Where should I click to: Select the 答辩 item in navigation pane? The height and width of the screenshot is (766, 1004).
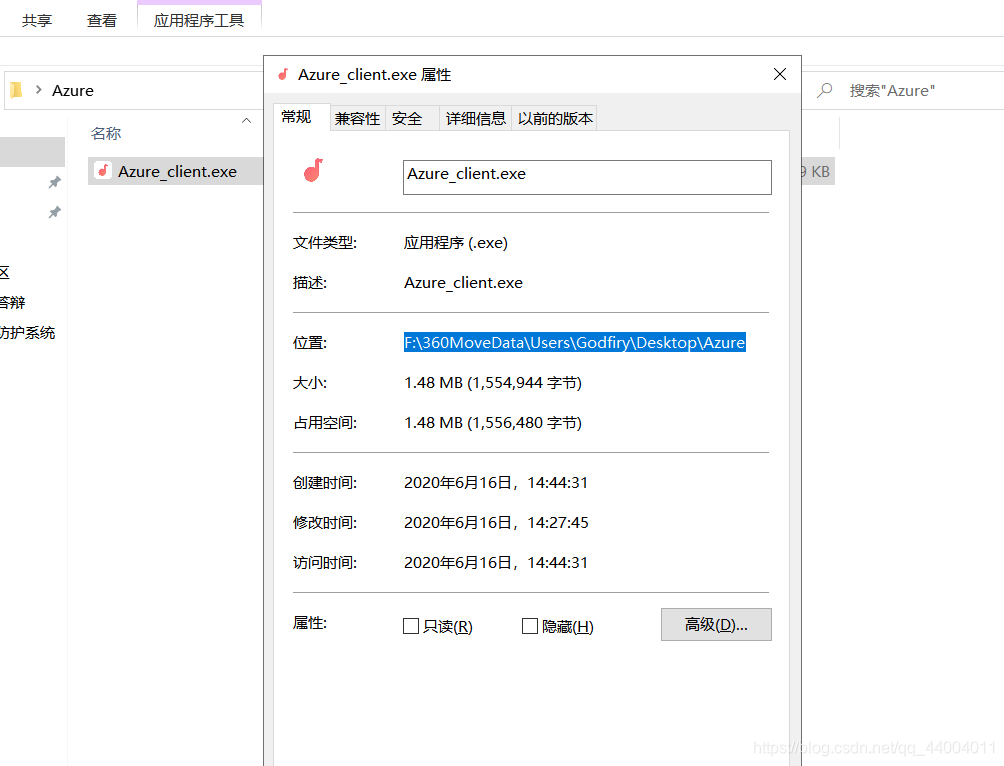(x=13, y=302)
